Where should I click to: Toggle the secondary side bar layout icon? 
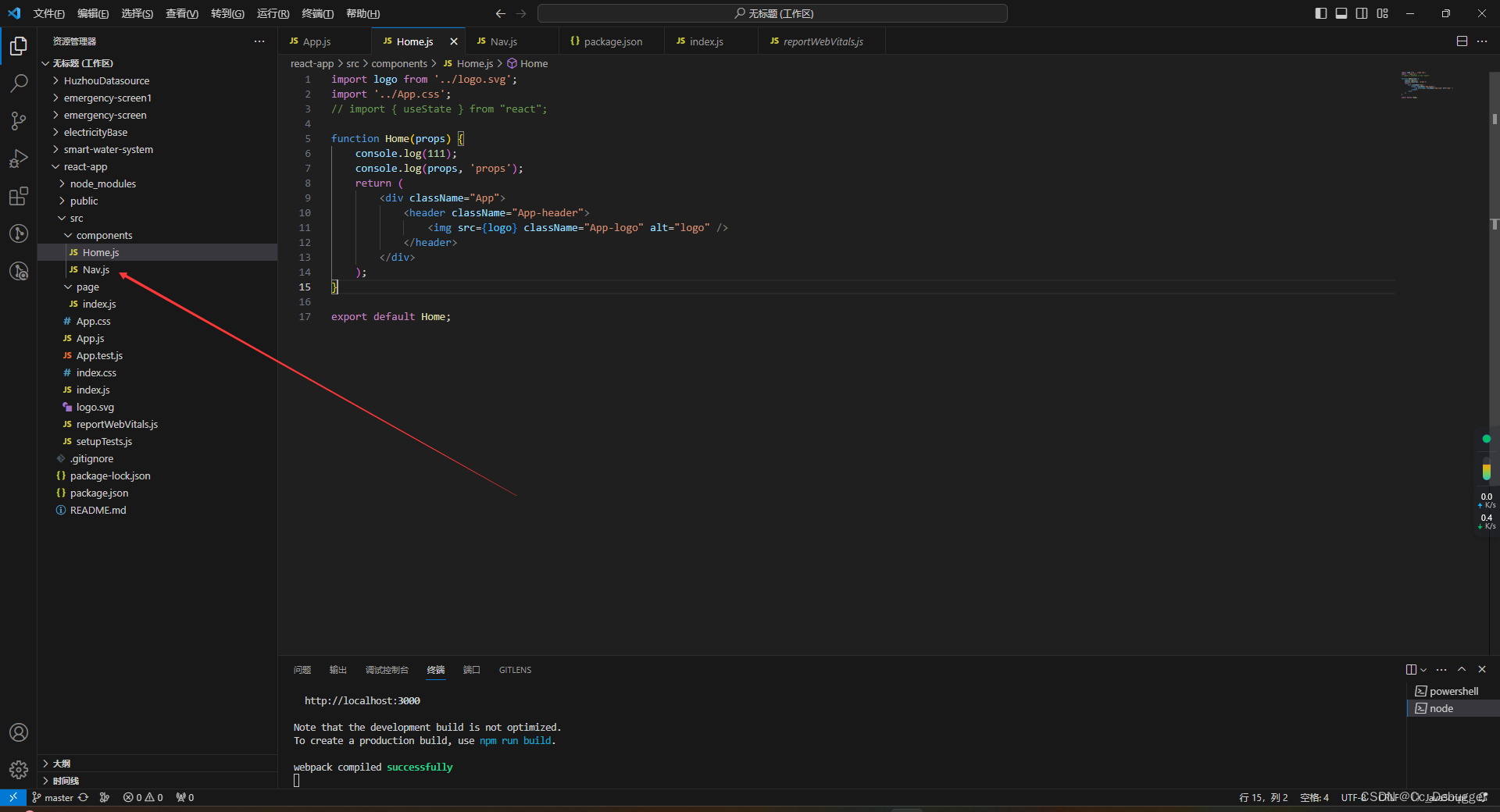click(1362, 13)
